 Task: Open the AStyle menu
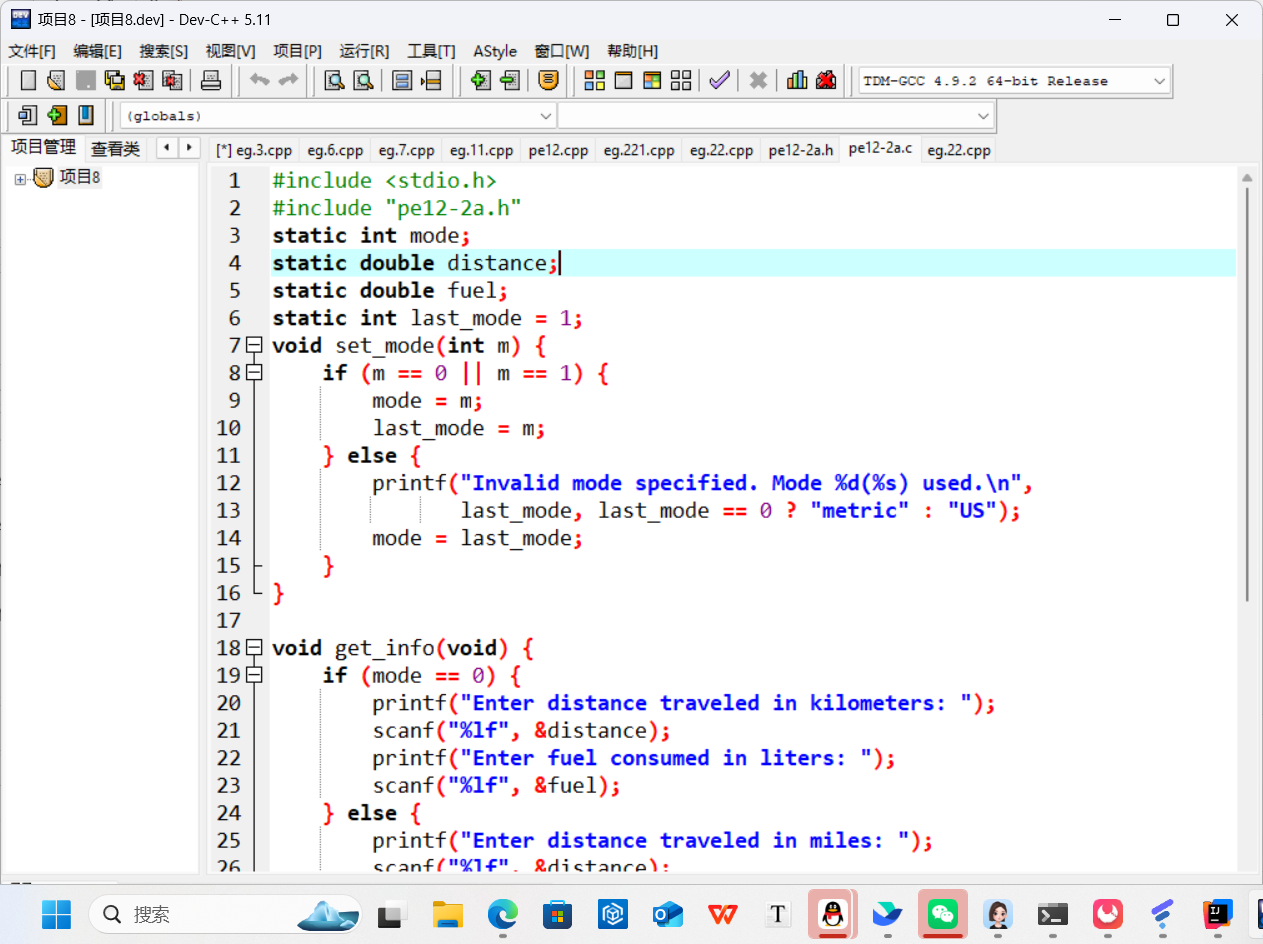tap(495, 51)
